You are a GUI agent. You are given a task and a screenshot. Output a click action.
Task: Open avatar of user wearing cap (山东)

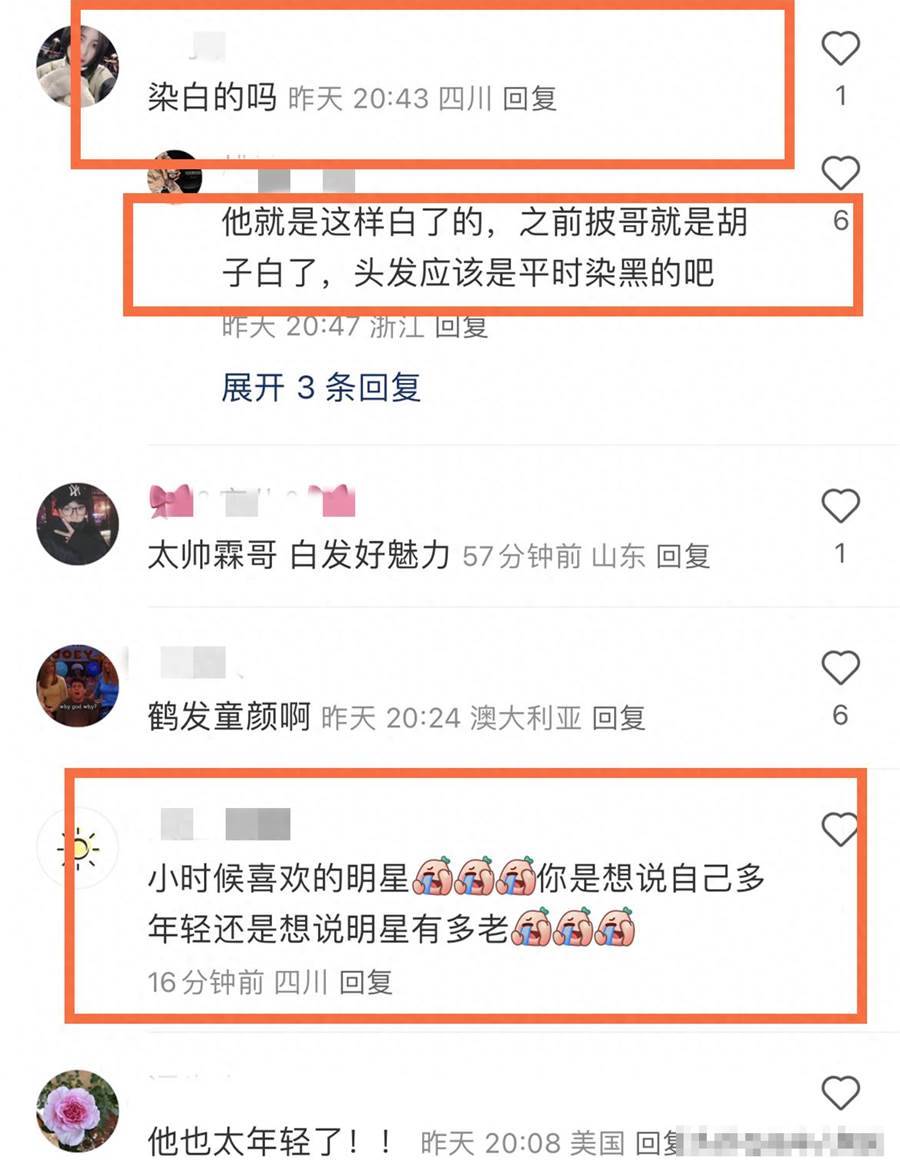pyautogui.click(x=77, y=523)
